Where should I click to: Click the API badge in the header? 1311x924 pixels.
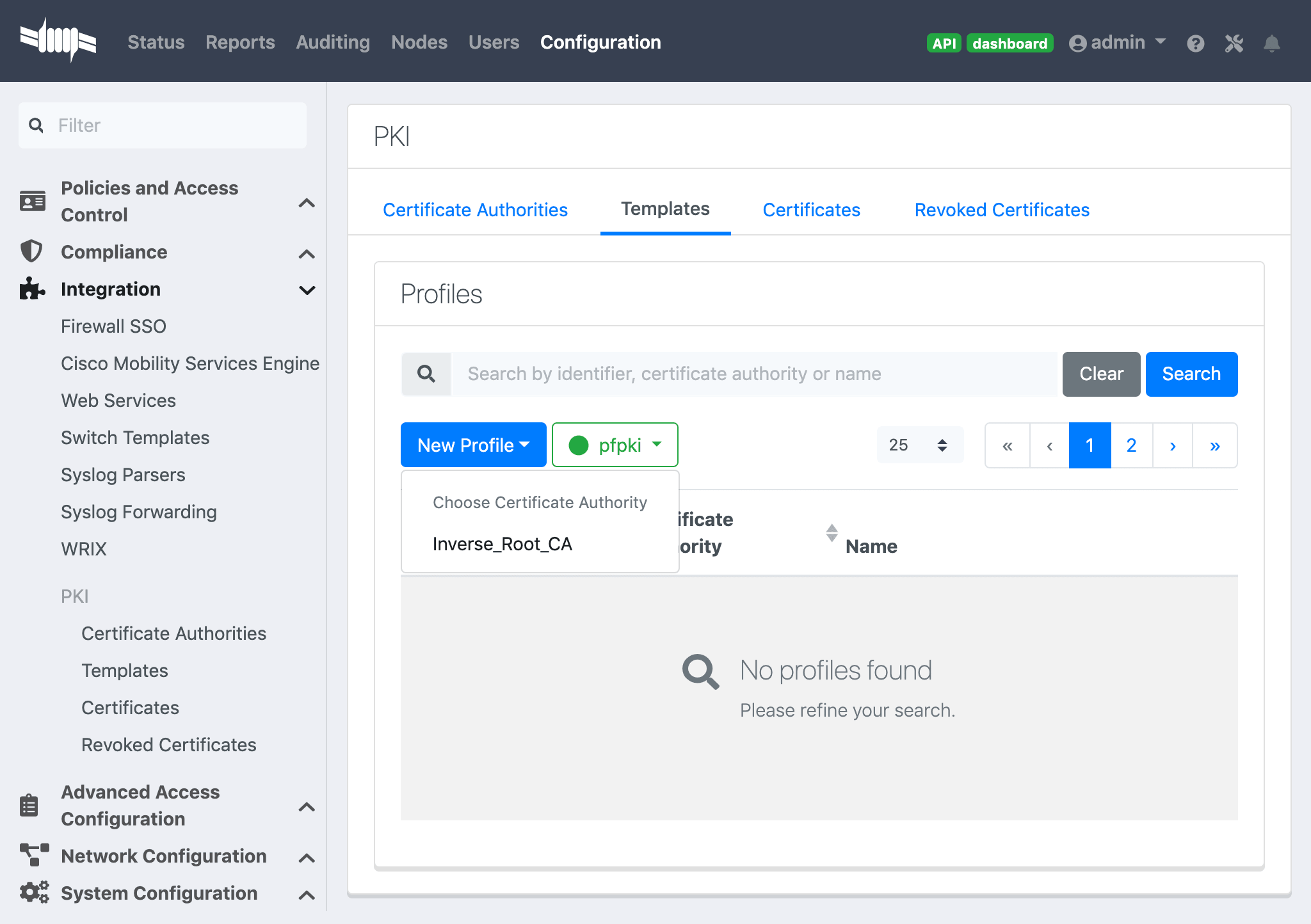(x=944, y=43)
